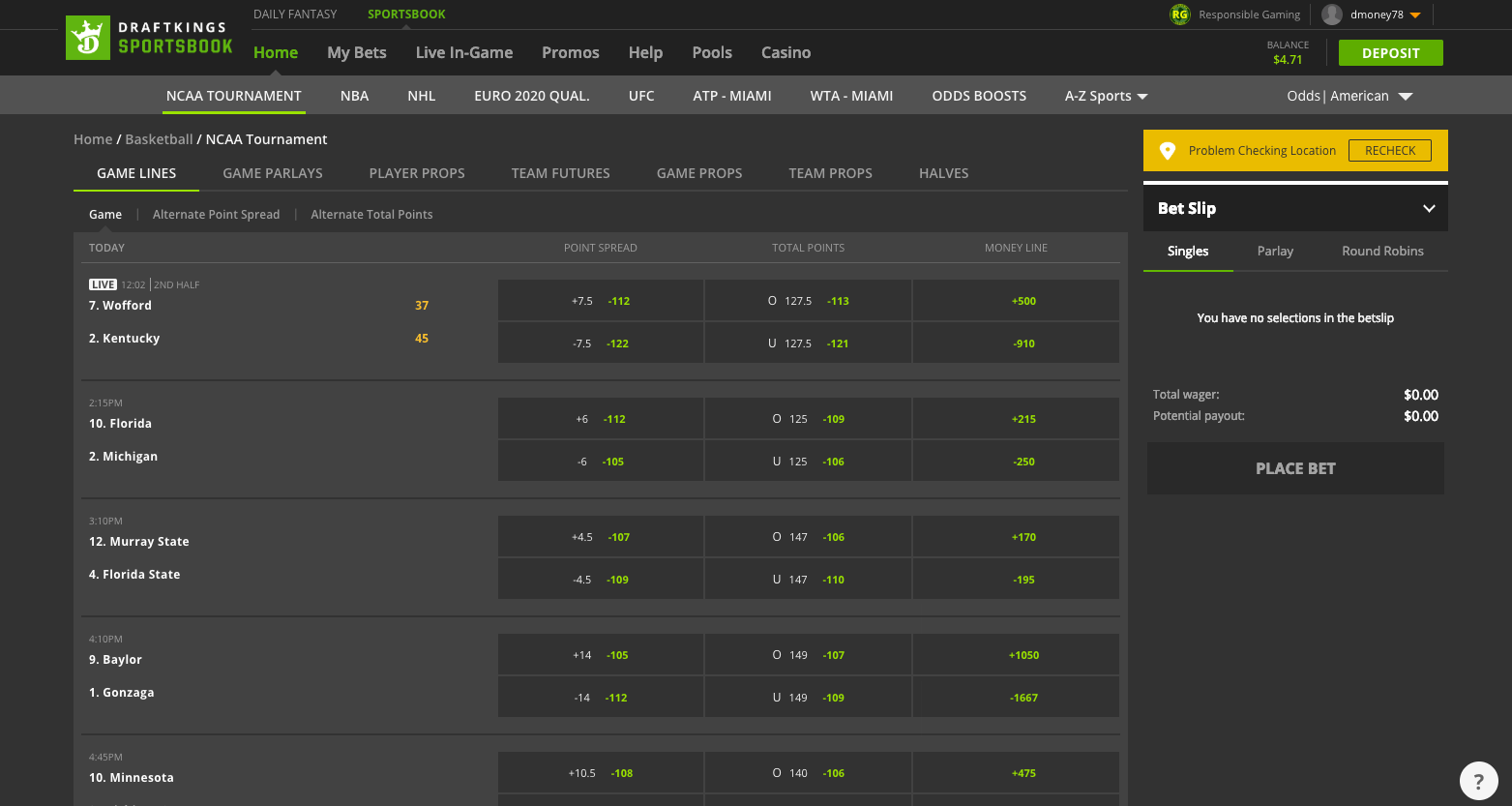The height and width of the screenshot is (806, 1512).
Task: Switch to GAME PARLAYS tab
Action: click(273, 173)
